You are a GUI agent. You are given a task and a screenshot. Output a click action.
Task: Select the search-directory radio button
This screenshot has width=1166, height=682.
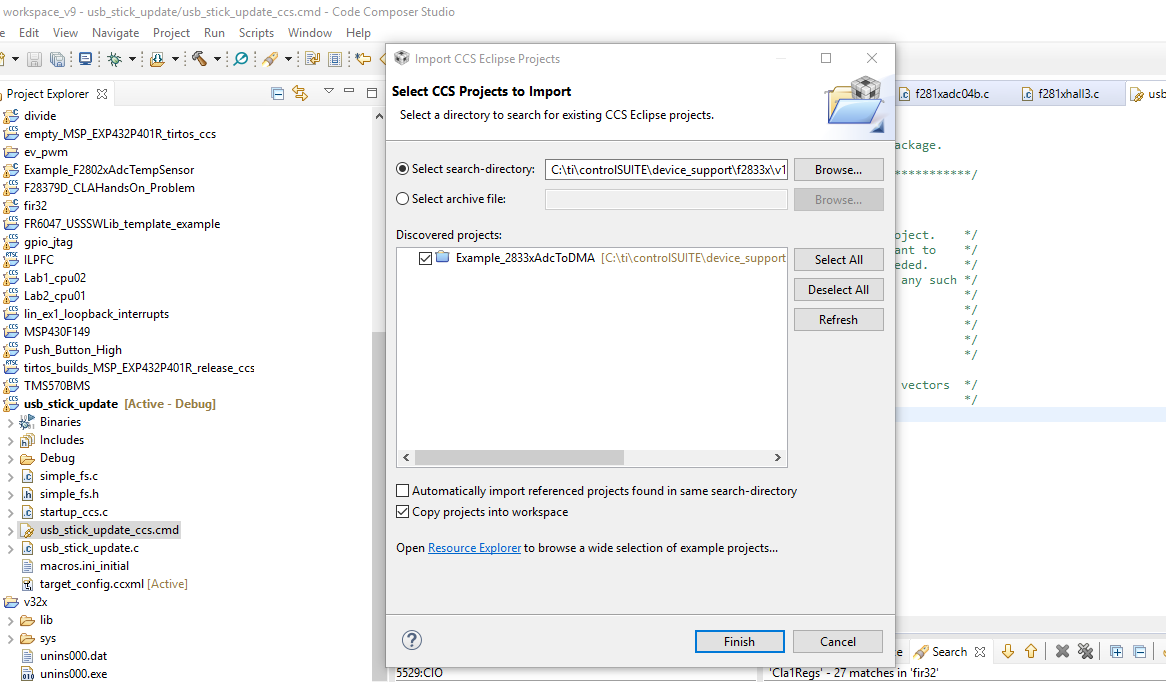[402, 169]
